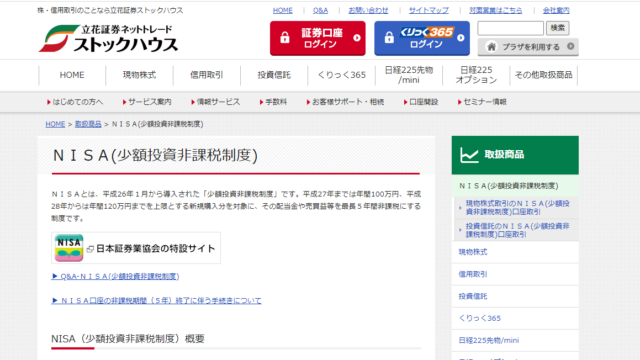Click the ストックハウス site logo
640x360 pixels.
(x=108, y=39)
